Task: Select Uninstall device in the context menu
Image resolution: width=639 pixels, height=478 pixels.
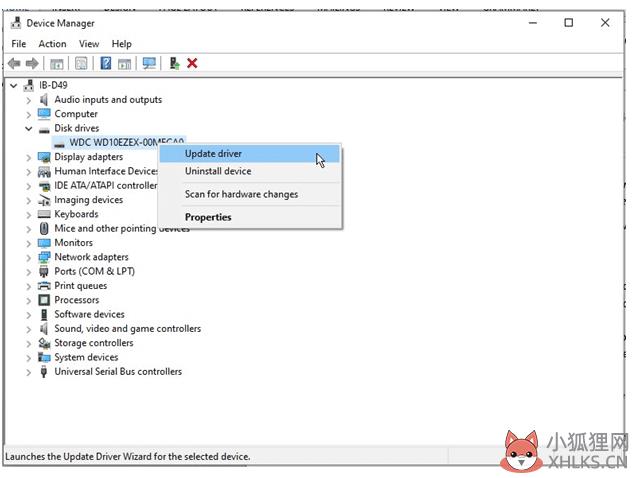Action: [218, 171]
